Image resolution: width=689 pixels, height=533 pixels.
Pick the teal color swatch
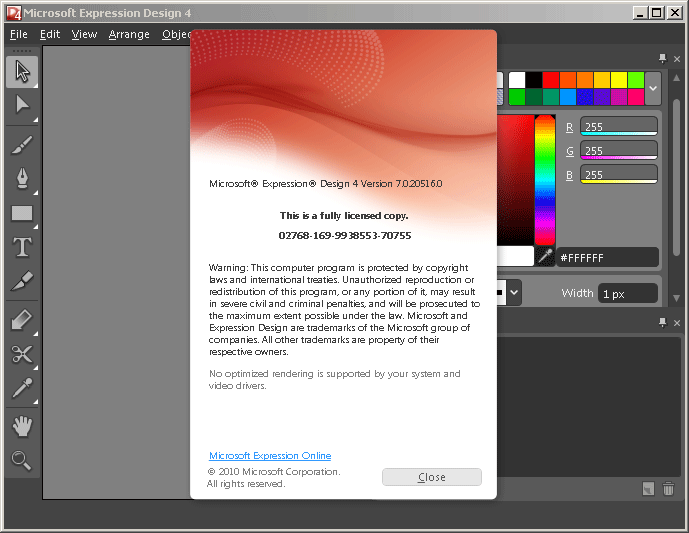click(x=551, y=97)
